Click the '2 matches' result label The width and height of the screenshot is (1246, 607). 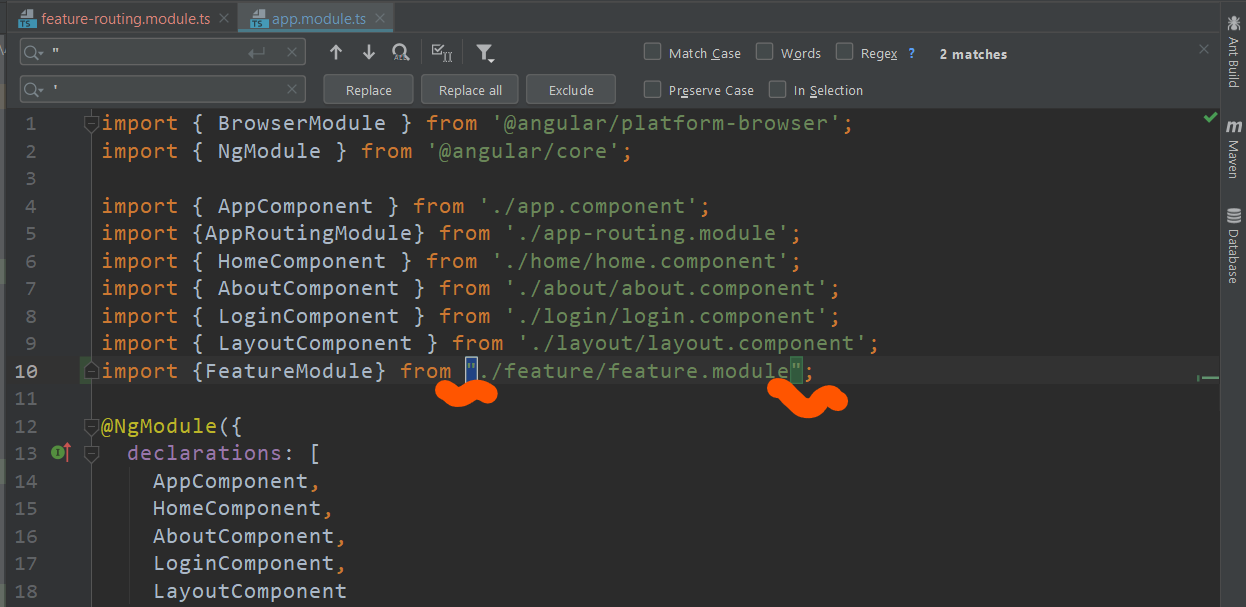[973, 54]
